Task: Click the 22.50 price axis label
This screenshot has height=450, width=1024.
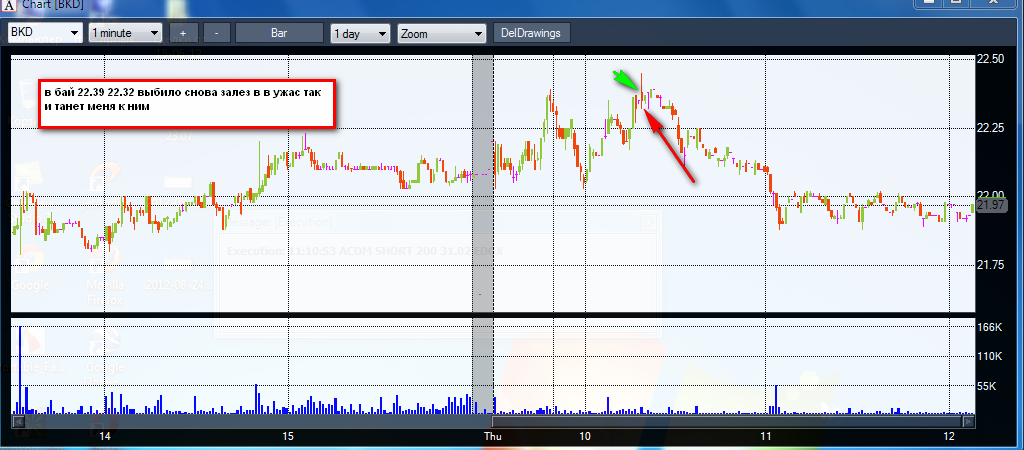Action: coord(989,59)
